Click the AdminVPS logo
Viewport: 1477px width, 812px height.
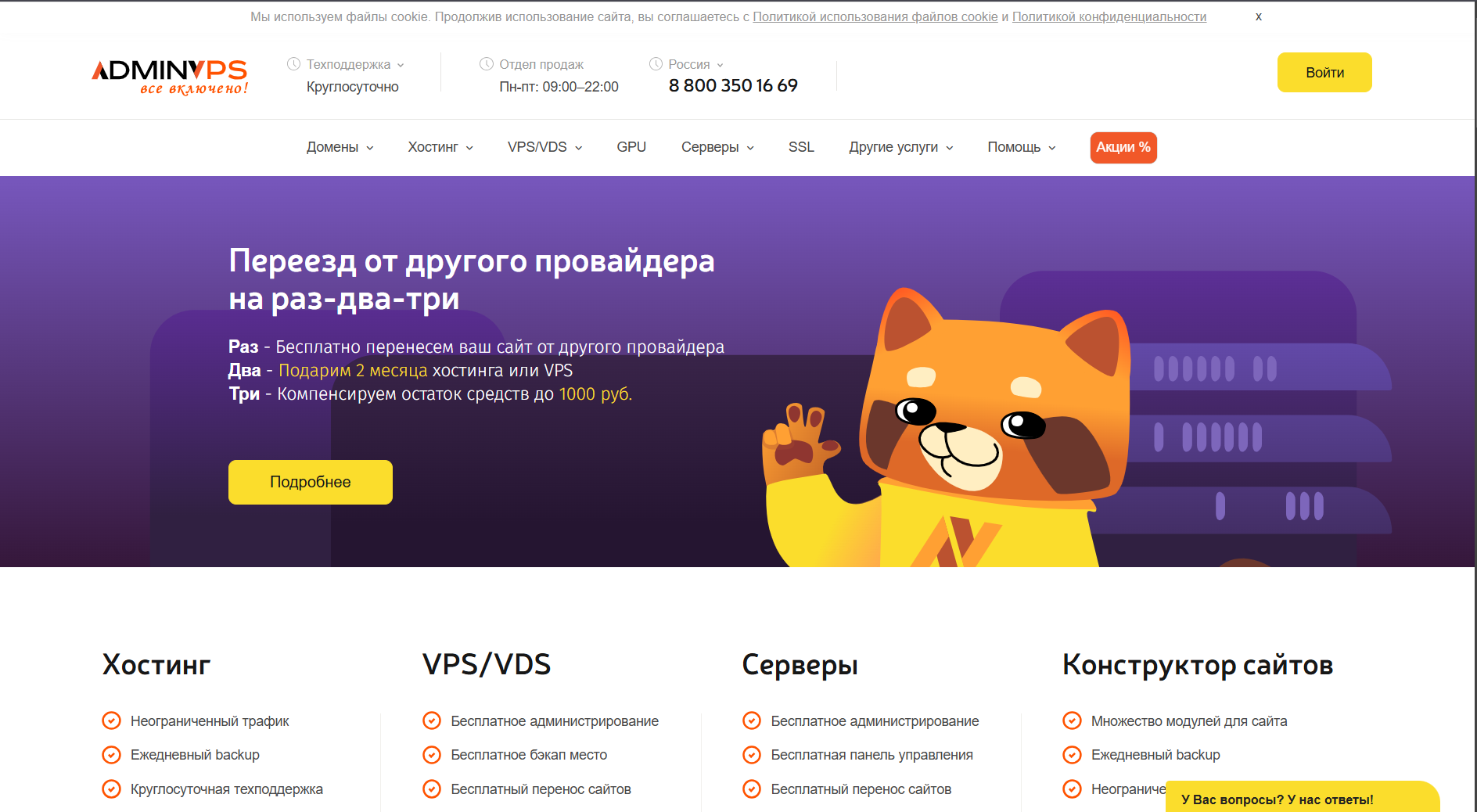(170, 77)
